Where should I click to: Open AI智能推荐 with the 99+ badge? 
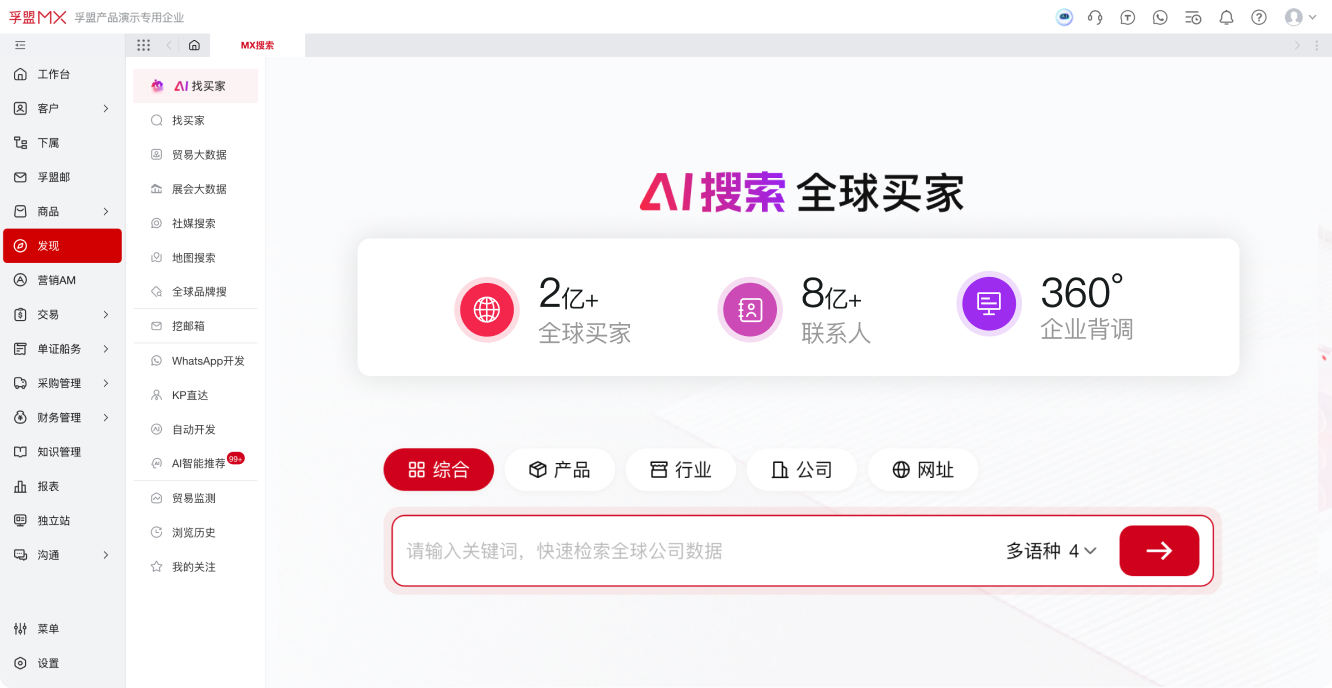tap(195, 463)
